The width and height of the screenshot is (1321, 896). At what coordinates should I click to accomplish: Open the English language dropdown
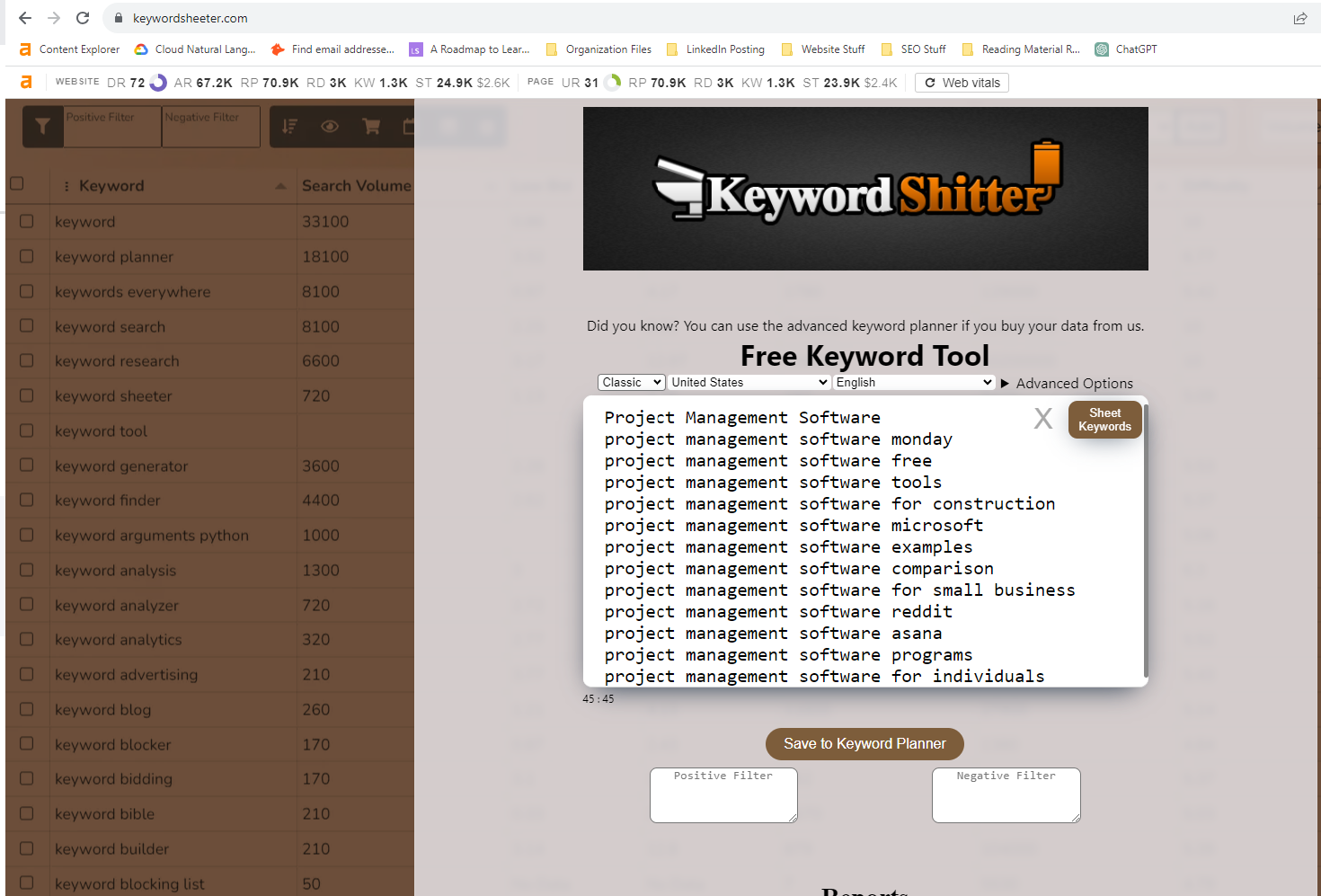click(914, 382)
